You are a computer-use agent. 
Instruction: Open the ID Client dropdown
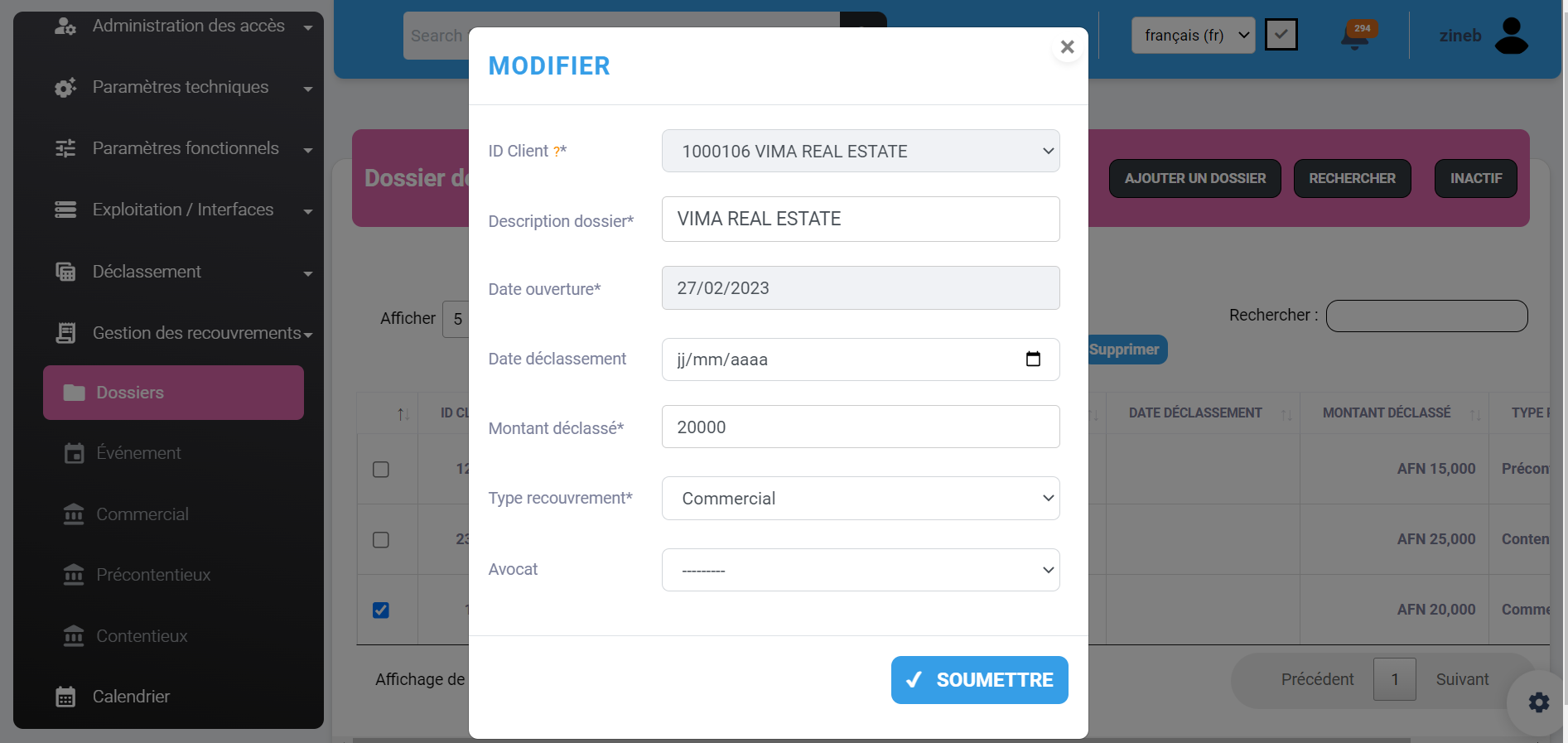point(860,151)
